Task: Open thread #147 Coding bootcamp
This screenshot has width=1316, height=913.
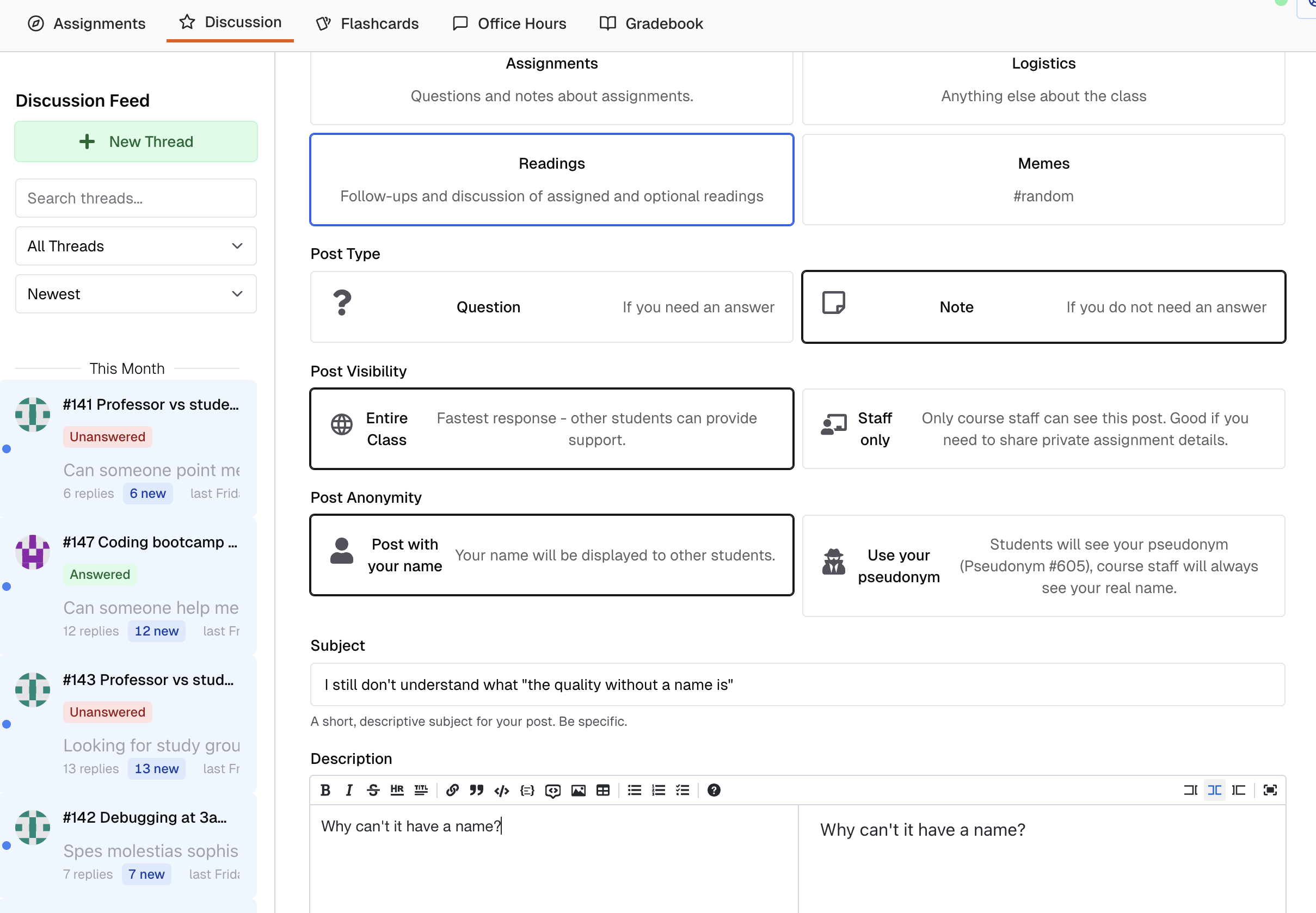Action: coord(150,542)
